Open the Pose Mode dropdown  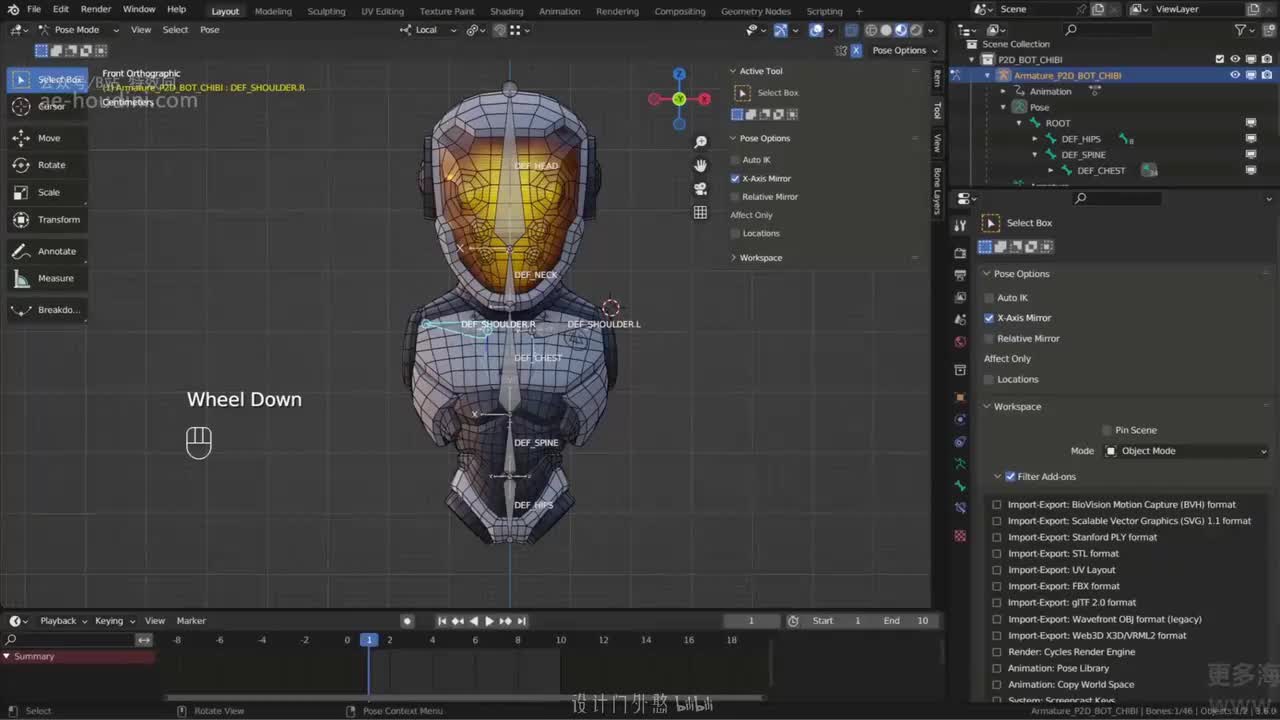pos(76,30)
